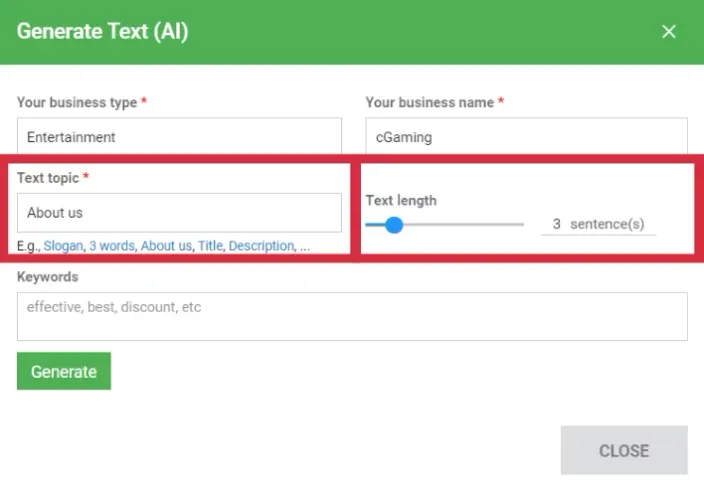The height and width of the screenshot is (490, 704).
Task: Select the Slogan example link
Action: click(x=63, y=246)
